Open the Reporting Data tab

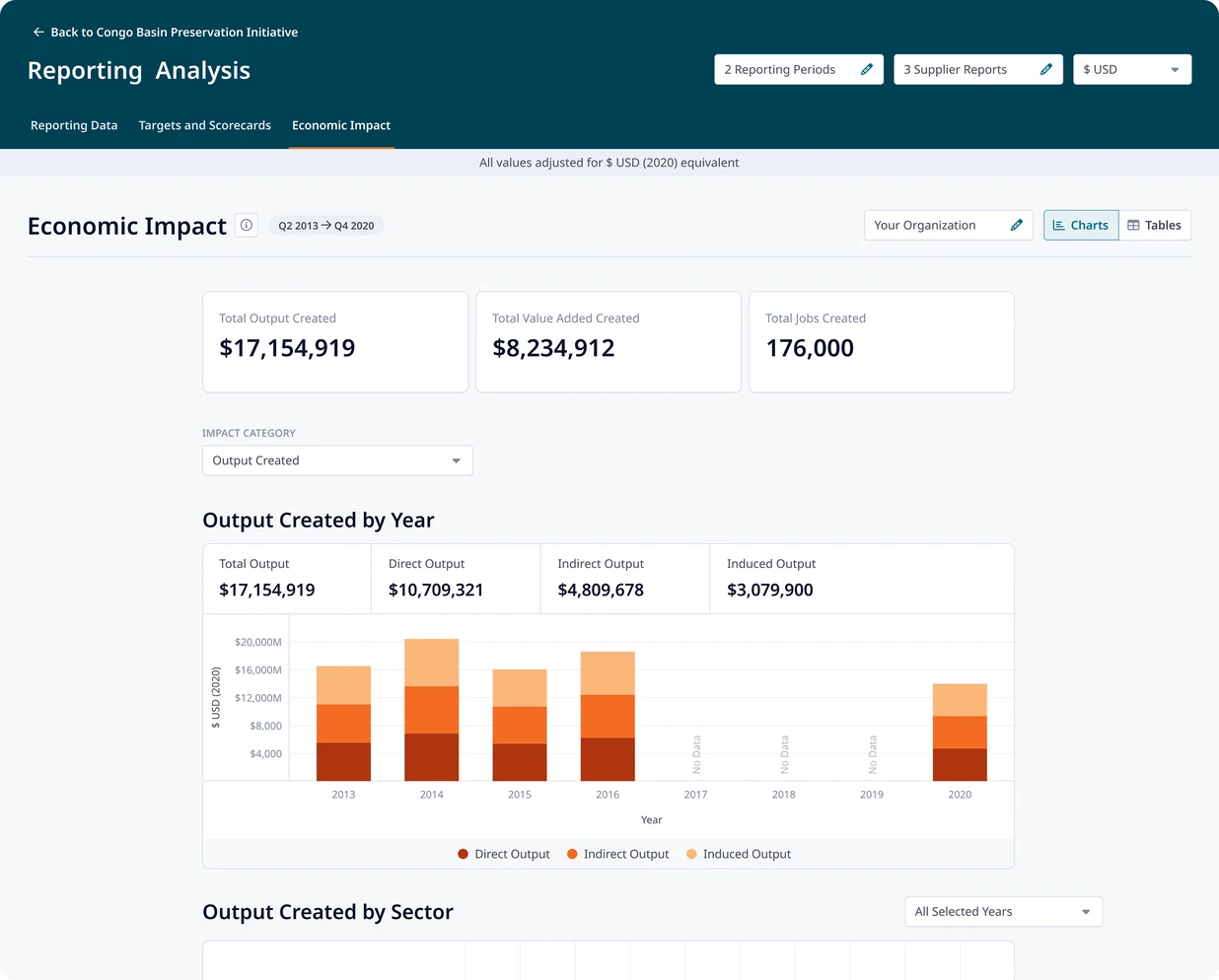[74, 126]
